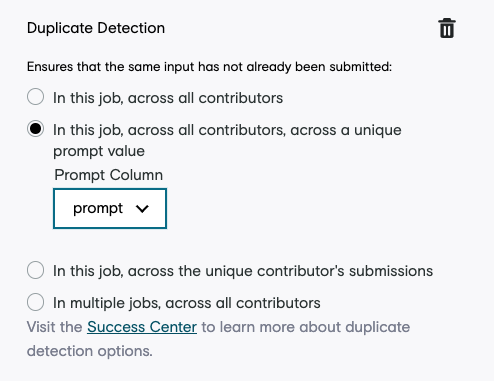The height and width of the screenshot is (381, 494).
Task: Click label text 'across the unique contributor's submissions'
Action: [x=280, y=271]
